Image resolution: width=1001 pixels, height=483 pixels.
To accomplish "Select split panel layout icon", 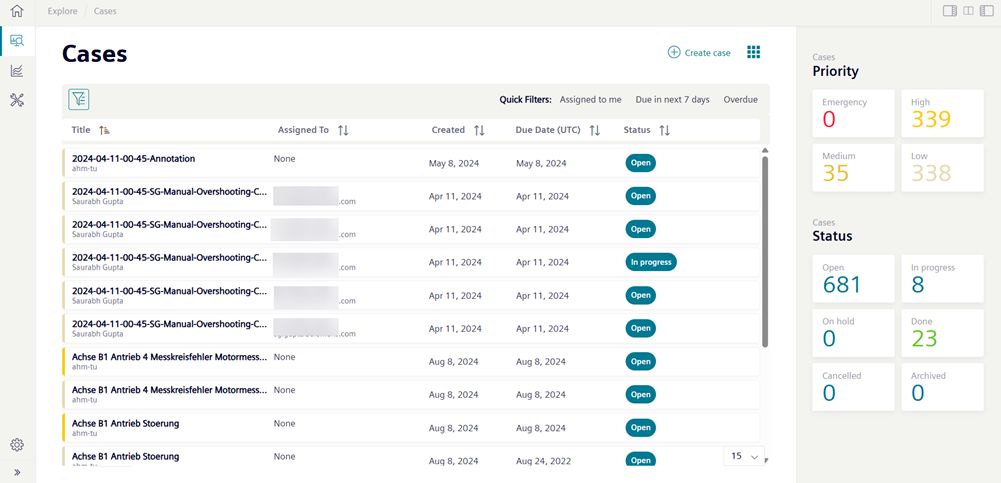I will click(x=968, y=11).
